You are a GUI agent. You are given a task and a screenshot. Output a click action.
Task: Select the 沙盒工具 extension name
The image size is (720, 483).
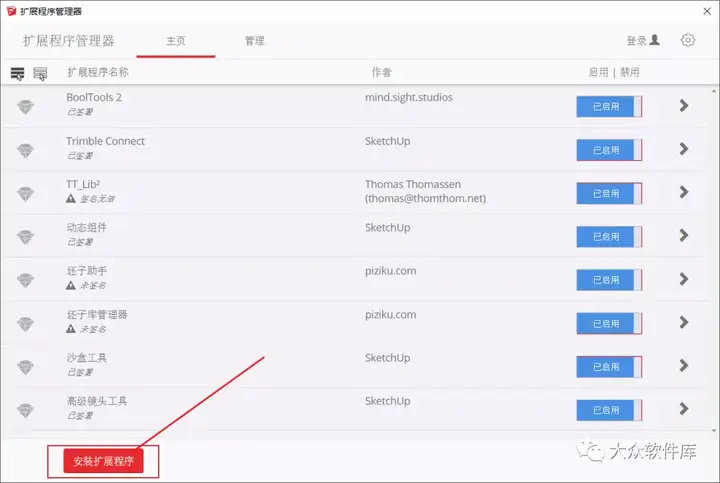[x=87, y=358]
